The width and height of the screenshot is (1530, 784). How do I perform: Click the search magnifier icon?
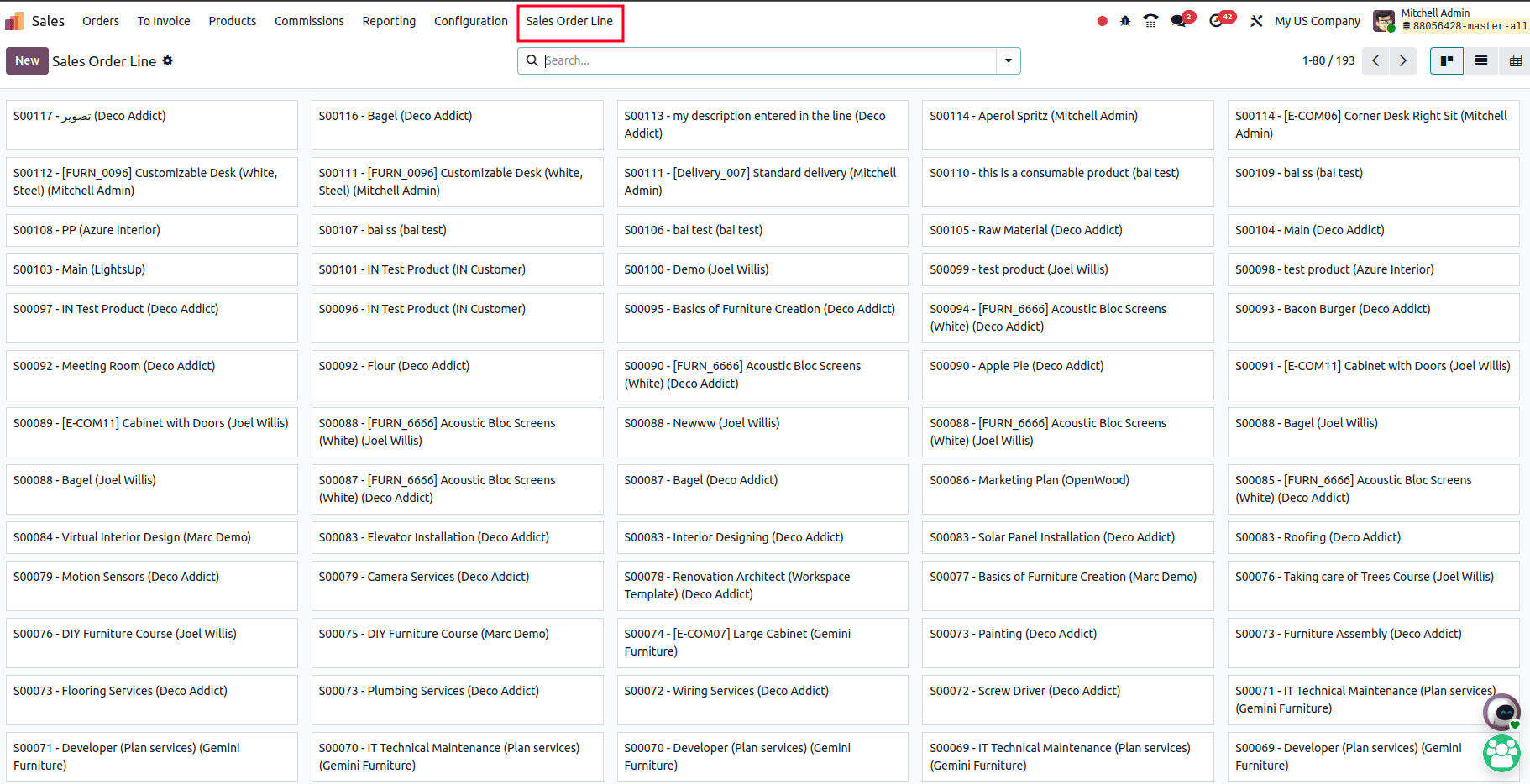[x=532, y=60]
